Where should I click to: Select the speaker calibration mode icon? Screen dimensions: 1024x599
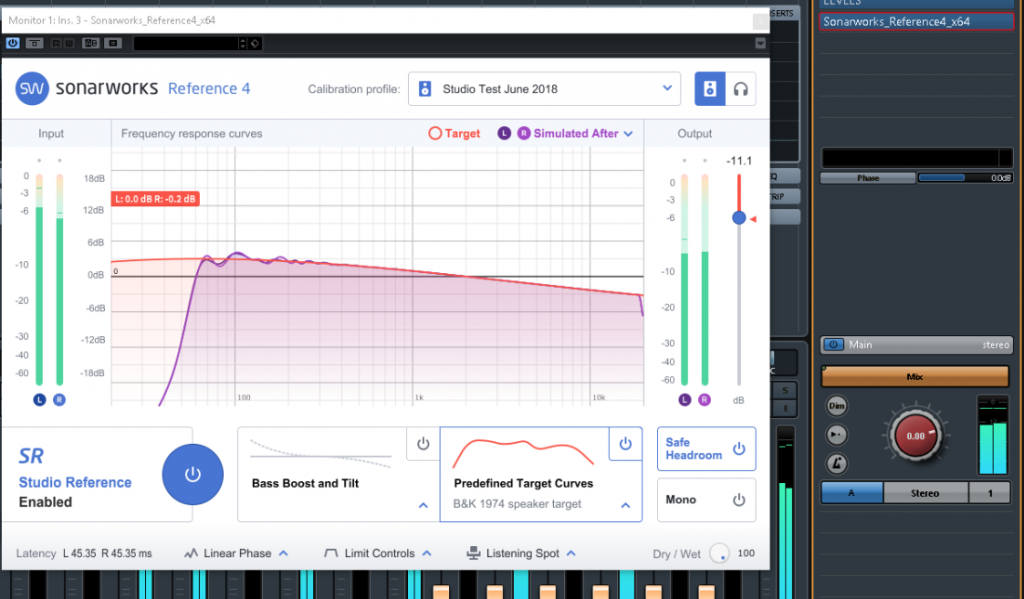[x=710, y=89]
